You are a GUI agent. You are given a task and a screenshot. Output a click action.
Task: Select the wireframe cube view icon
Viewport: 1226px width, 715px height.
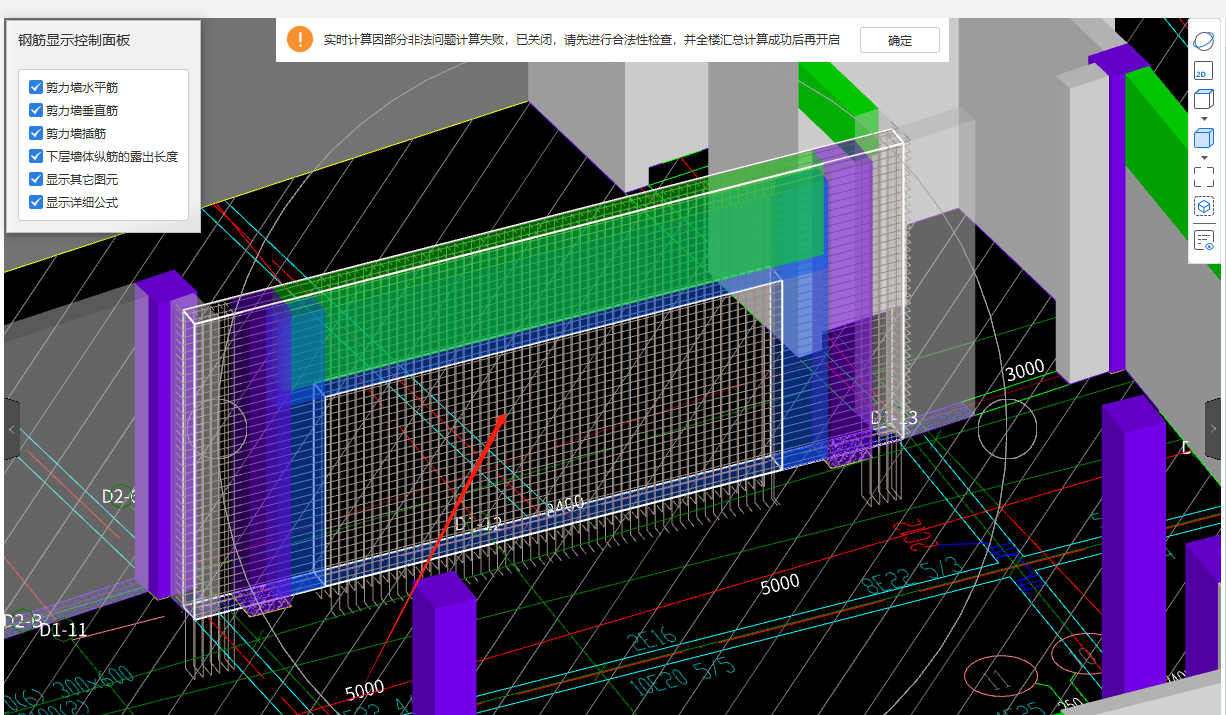point(1204,99)
